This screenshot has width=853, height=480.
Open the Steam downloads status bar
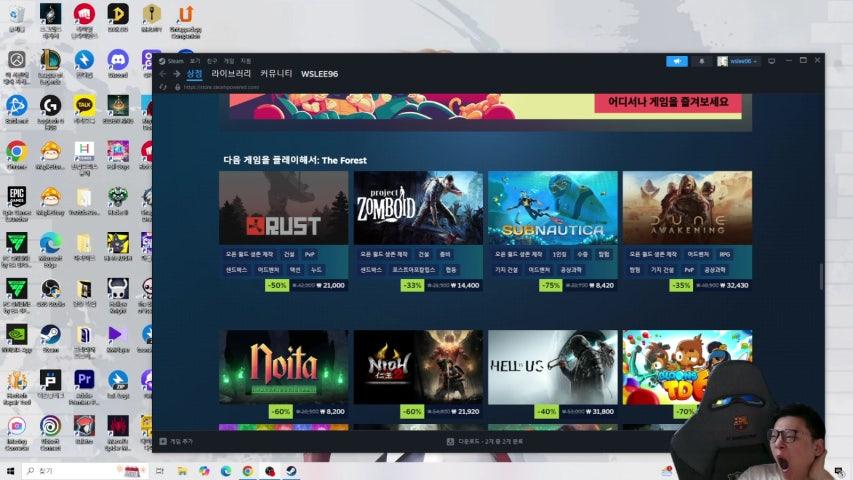click(x=485, y=441)
